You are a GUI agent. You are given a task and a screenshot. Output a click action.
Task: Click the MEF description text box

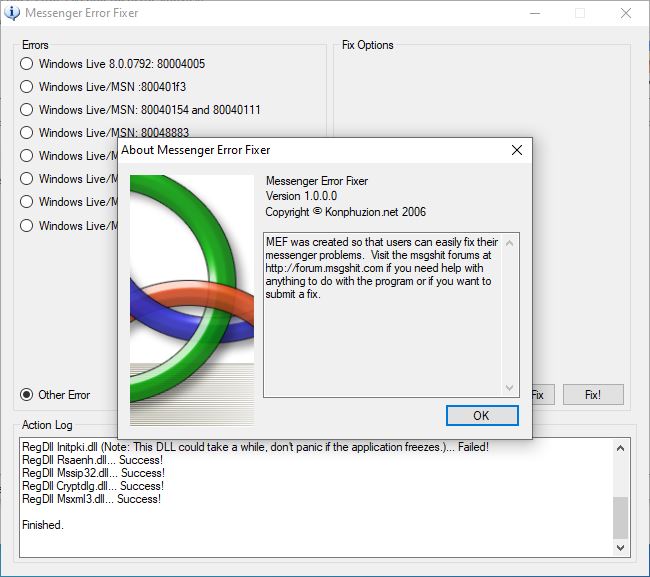(x=391, y=315)
